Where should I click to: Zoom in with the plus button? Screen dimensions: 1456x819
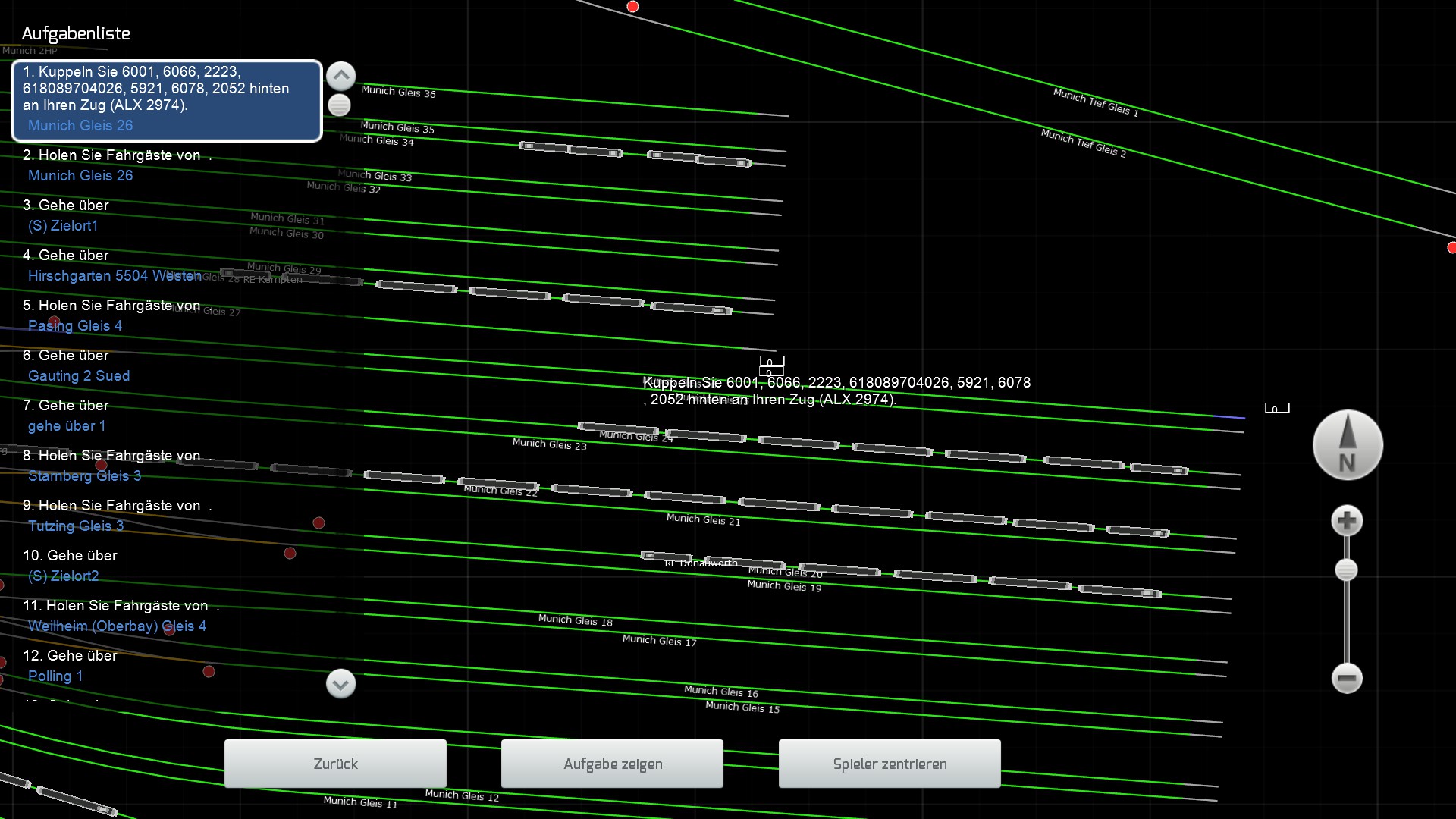[x=1347, y=521]
